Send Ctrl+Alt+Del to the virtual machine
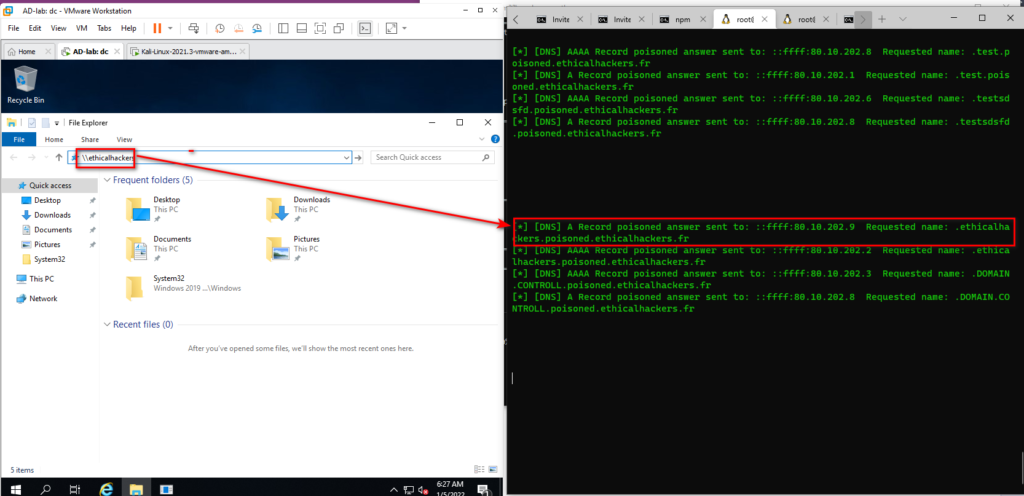The height and width of the screenshot is (496, 1024). (193, 28)
